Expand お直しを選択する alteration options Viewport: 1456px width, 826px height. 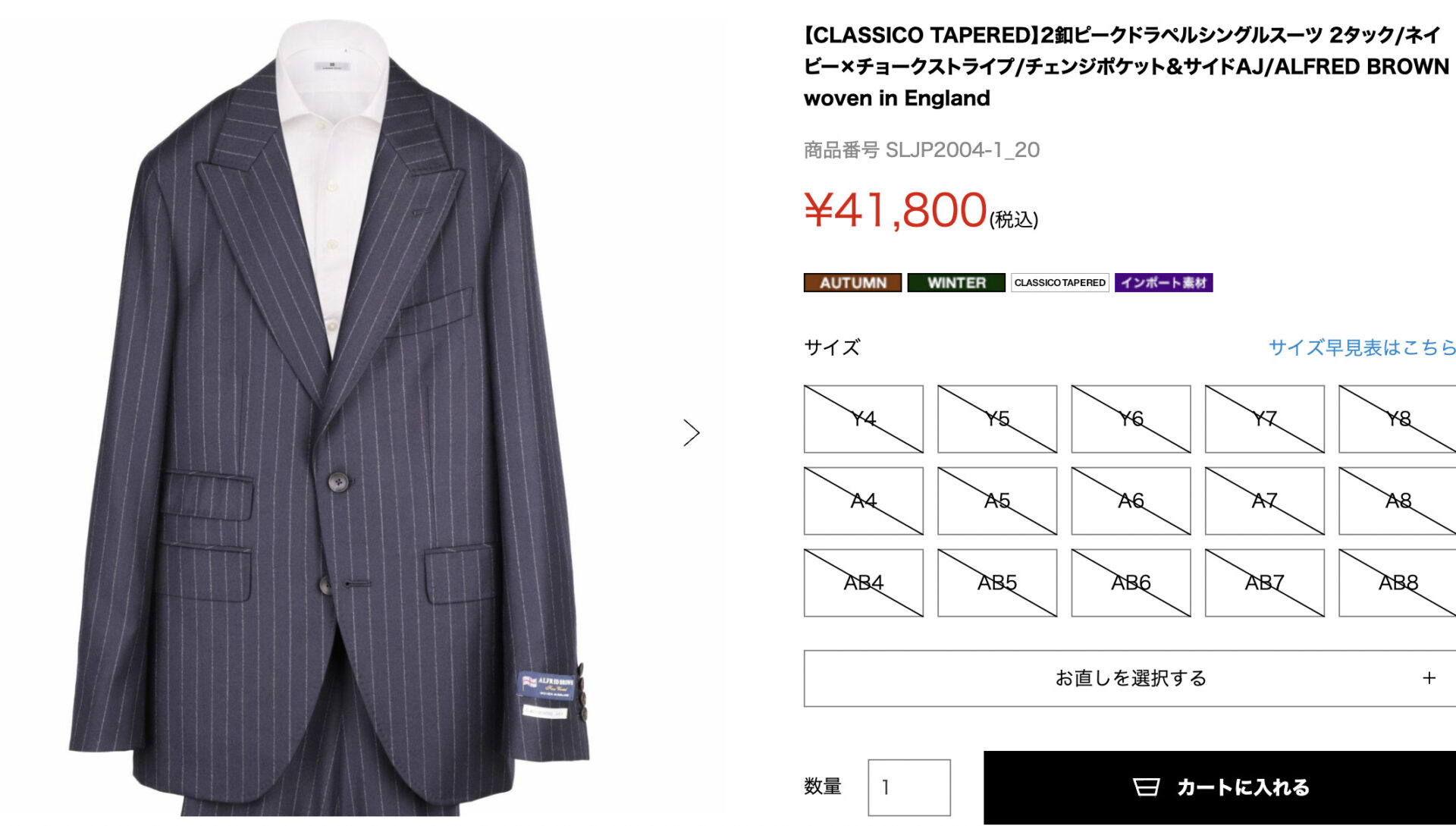coord(1130,678)
